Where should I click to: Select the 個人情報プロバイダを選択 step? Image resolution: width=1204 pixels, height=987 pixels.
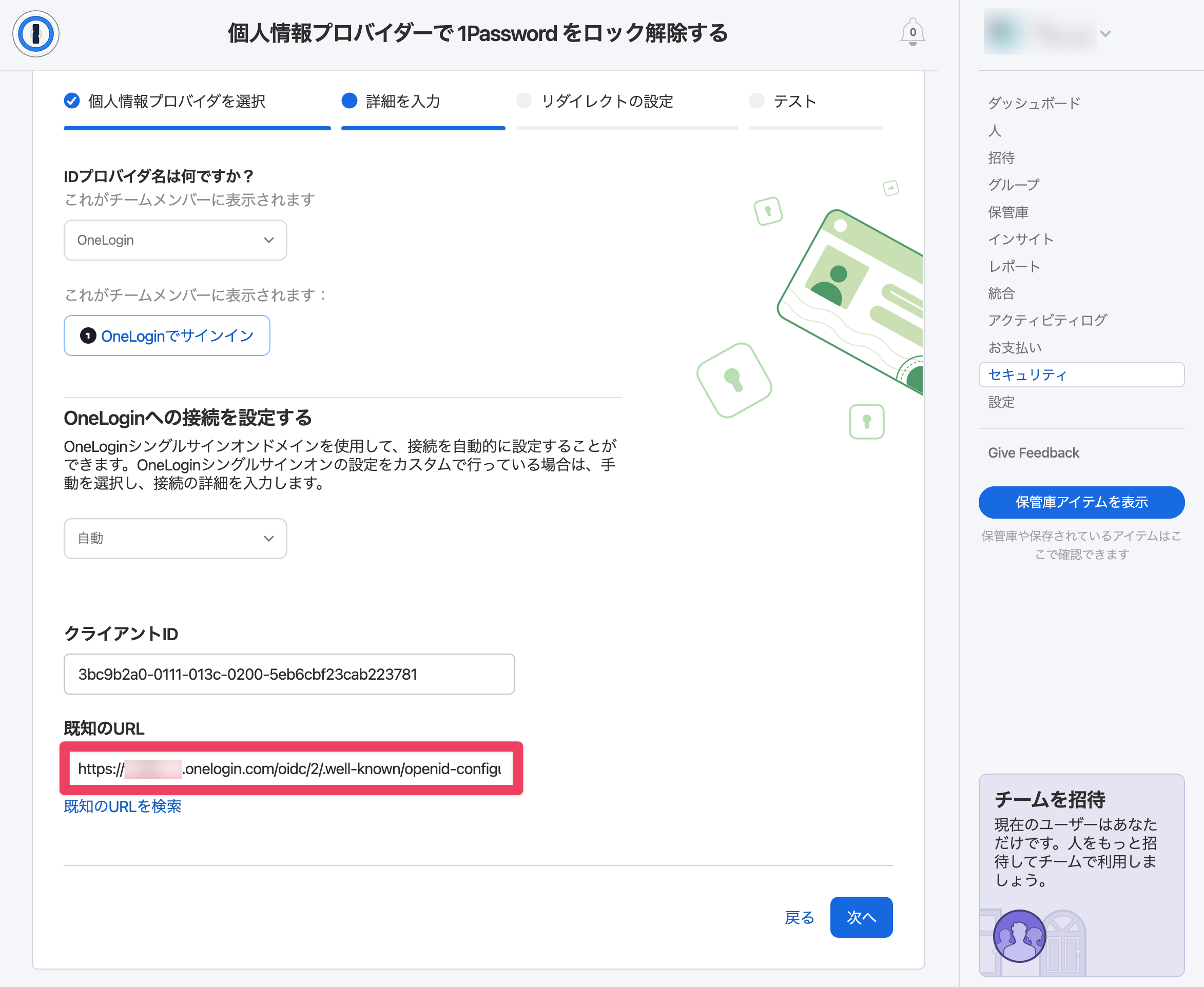click(197, 101)
